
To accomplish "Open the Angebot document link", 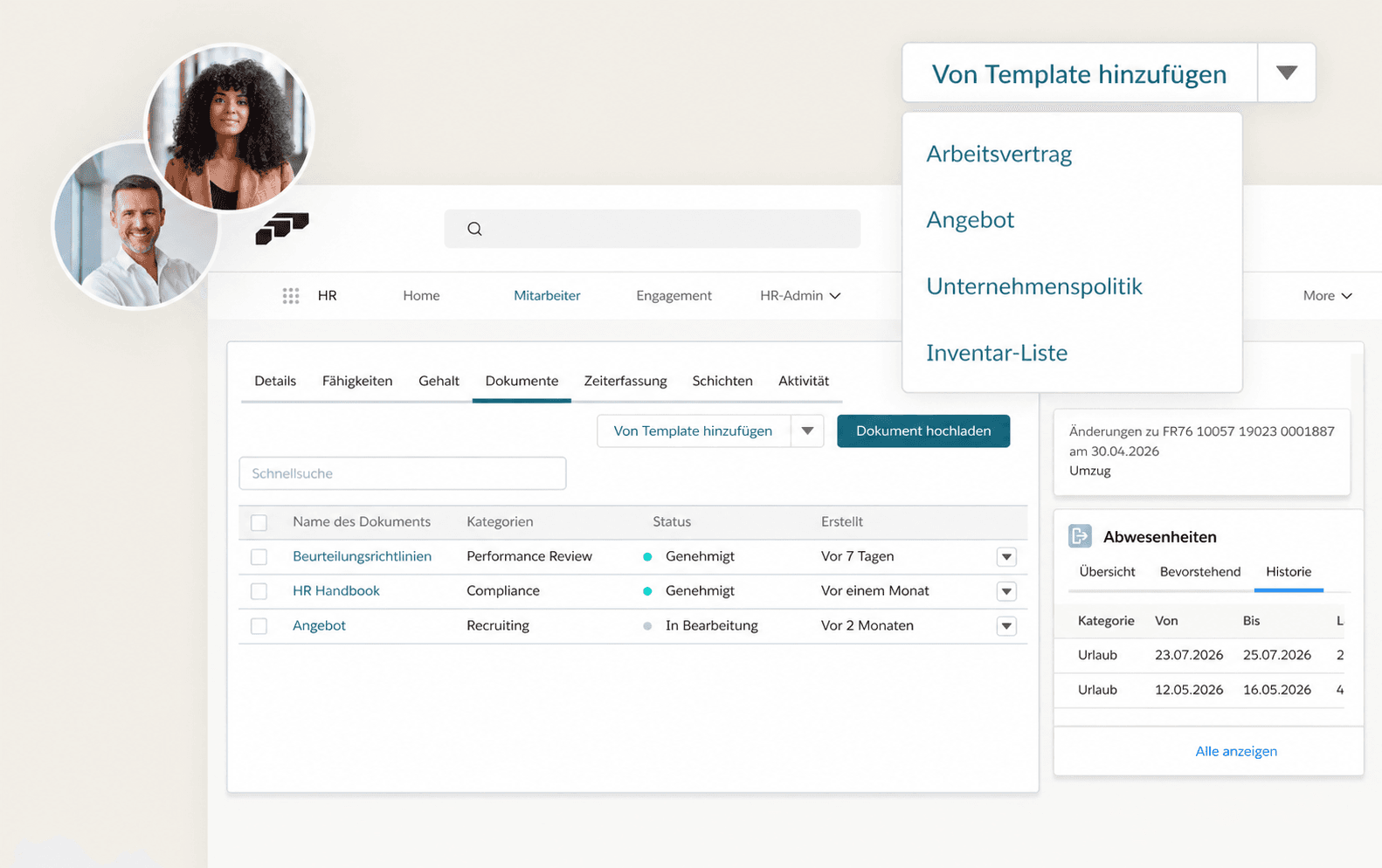I will (x=319, y=626).
